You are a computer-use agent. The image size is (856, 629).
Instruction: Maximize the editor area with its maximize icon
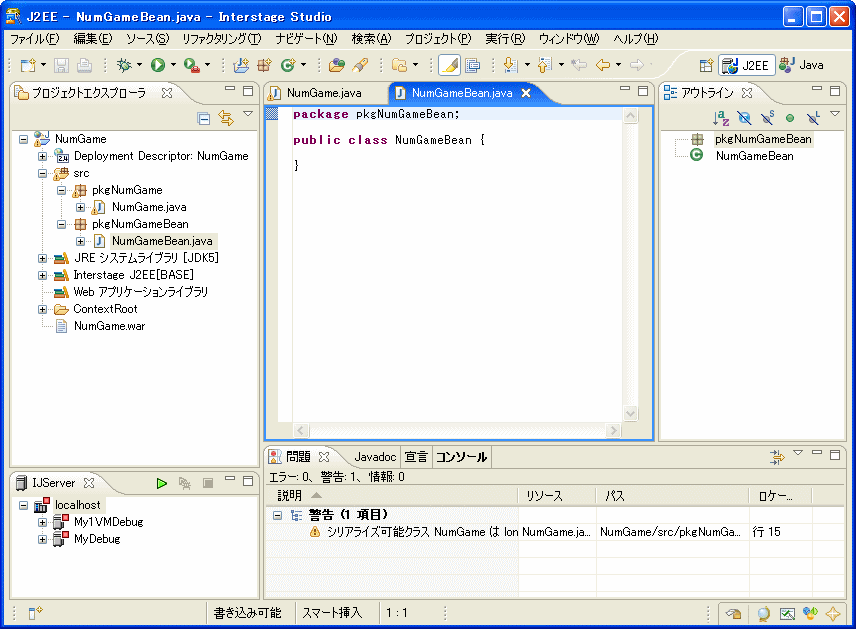643,91
